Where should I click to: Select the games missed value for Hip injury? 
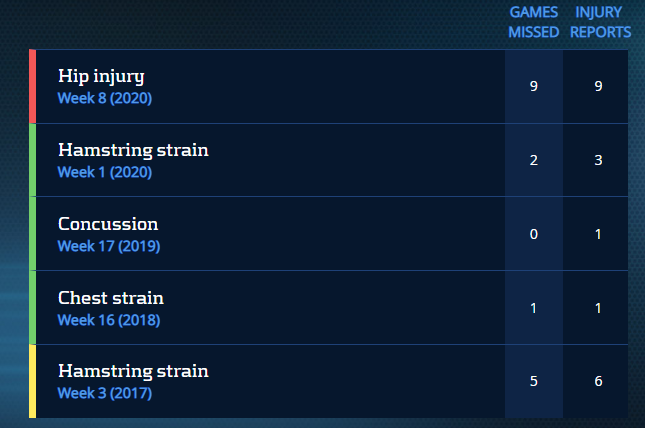pyautogui.click(x=534, y=87)
